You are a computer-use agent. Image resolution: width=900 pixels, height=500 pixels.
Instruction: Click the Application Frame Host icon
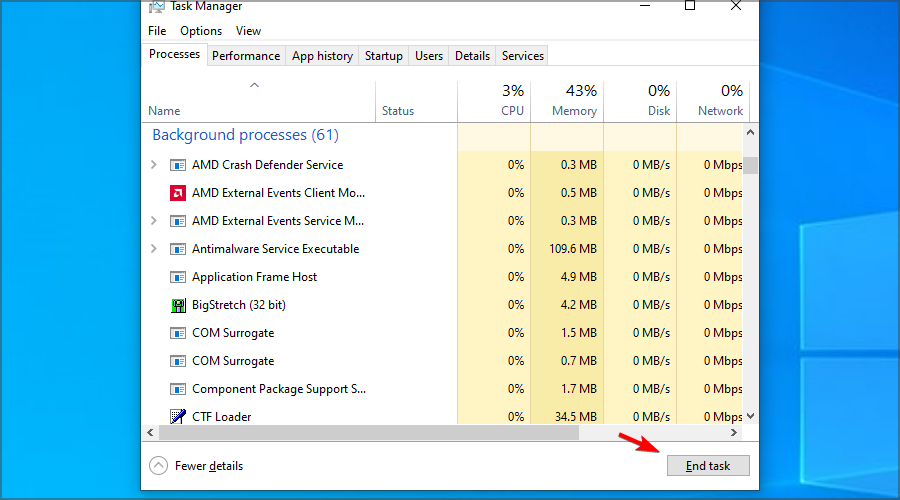point(178,277)
